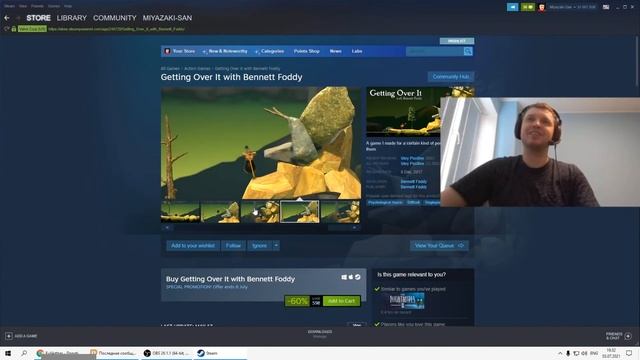
Task: Open the STORE tab
Action: tap(38, 18)
